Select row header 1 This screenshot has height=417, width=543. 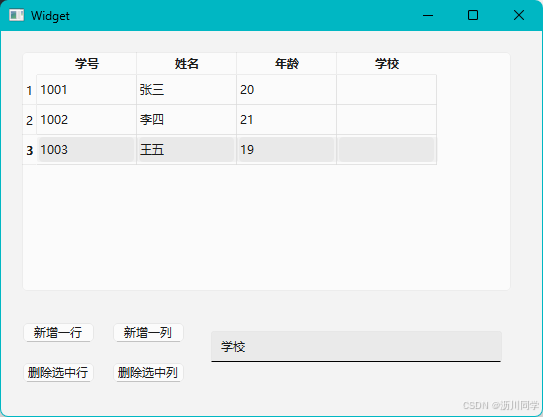tap(29, 90)
